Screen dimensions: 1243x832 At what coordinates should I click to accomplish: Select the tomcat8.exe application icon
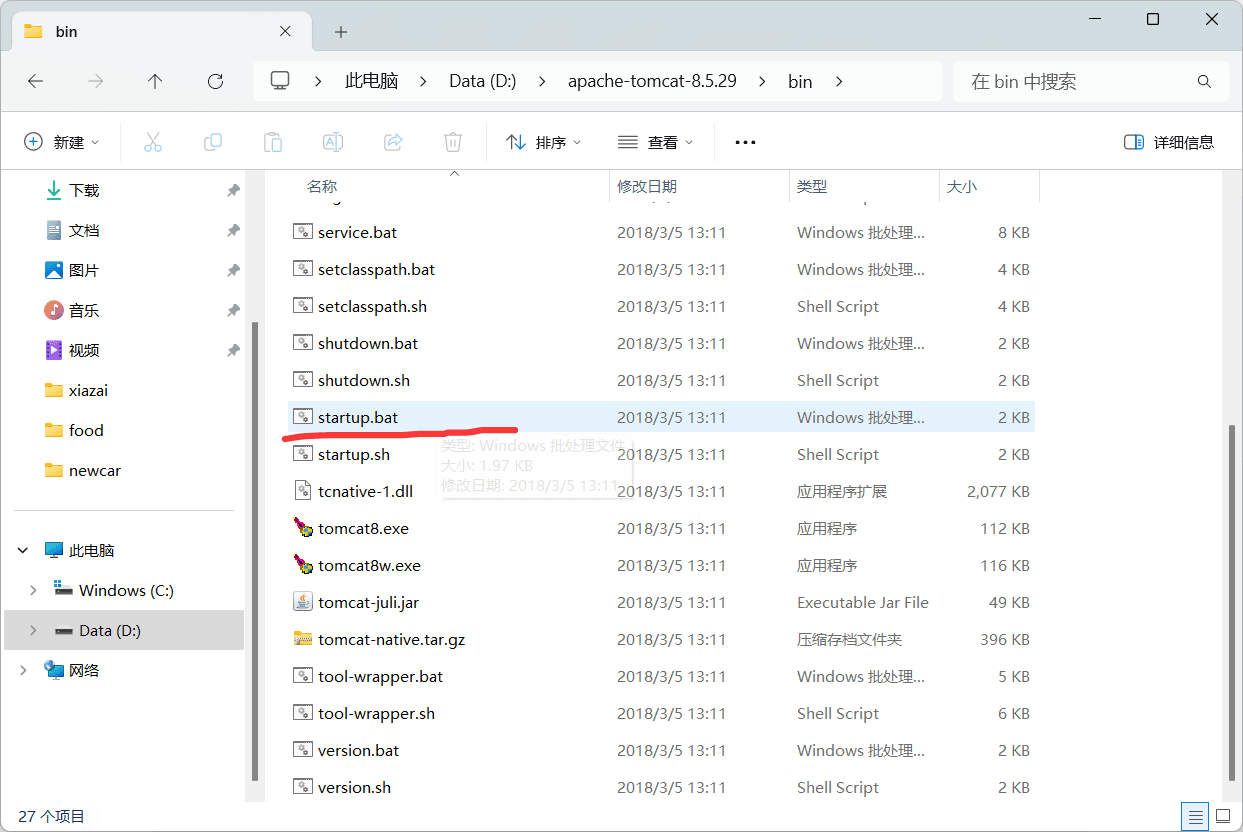[x=303, y=528]
